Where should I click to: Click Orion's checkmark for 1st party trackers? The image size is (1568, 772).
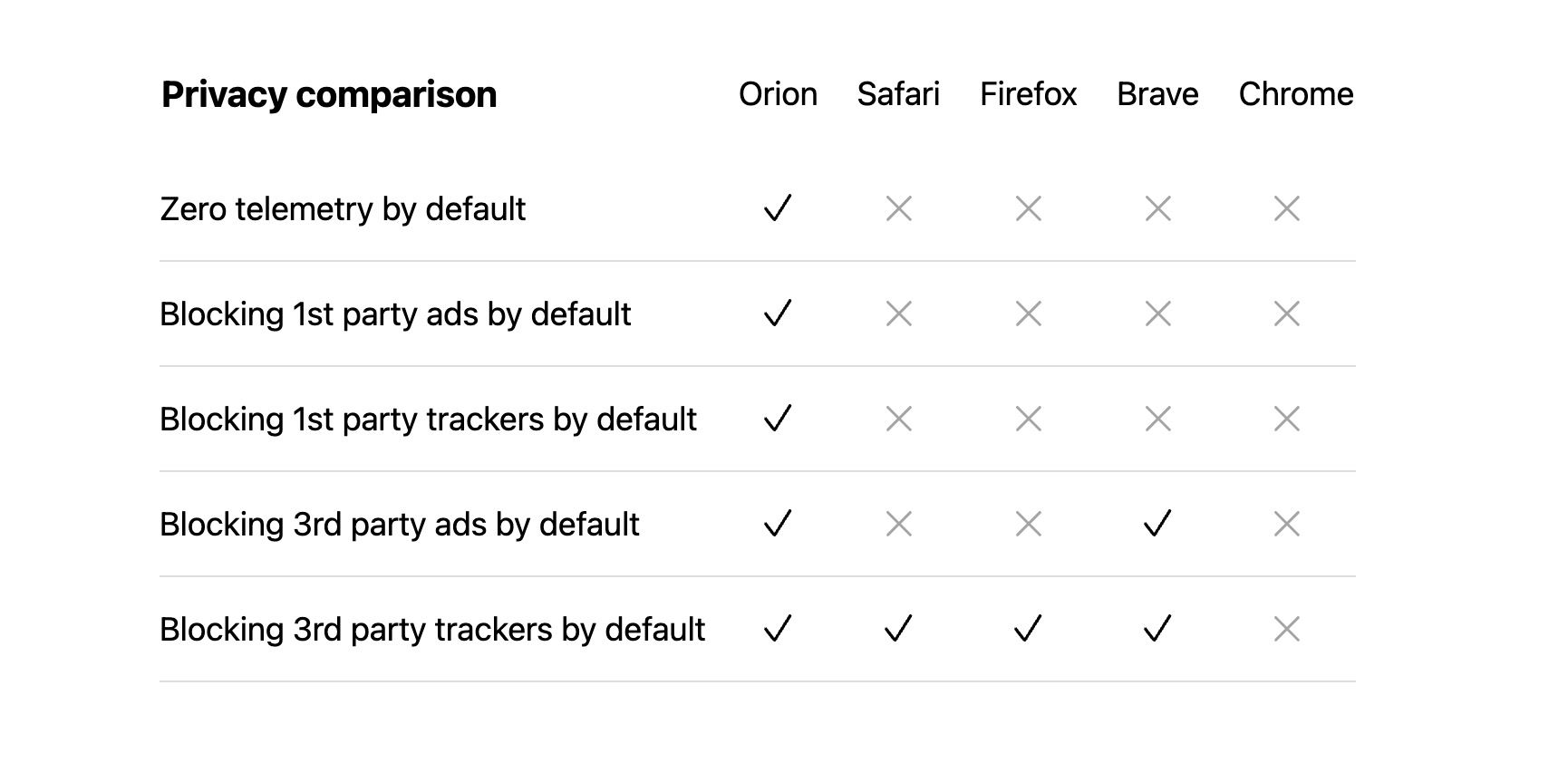pos(778,419)
